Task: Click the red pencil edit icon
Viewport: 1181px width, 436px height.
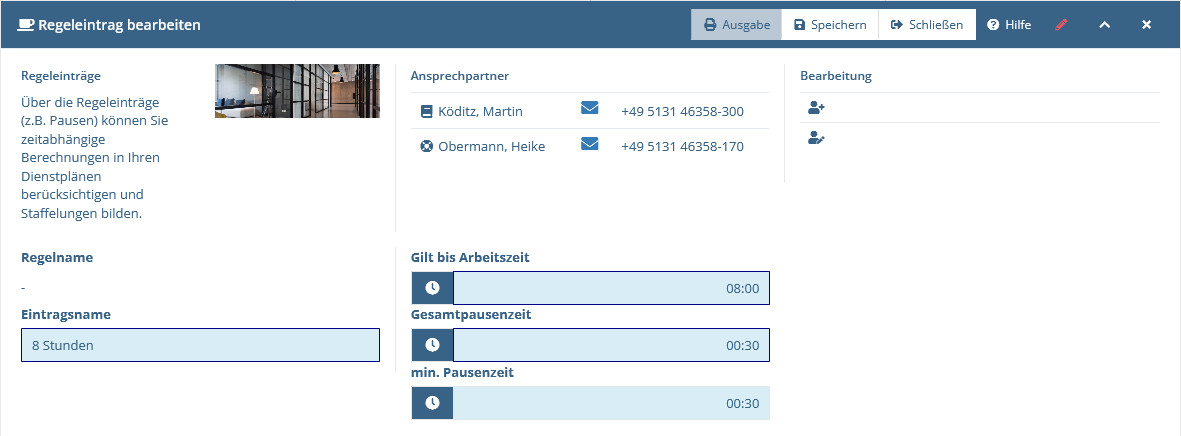Action: (1061, 25)
